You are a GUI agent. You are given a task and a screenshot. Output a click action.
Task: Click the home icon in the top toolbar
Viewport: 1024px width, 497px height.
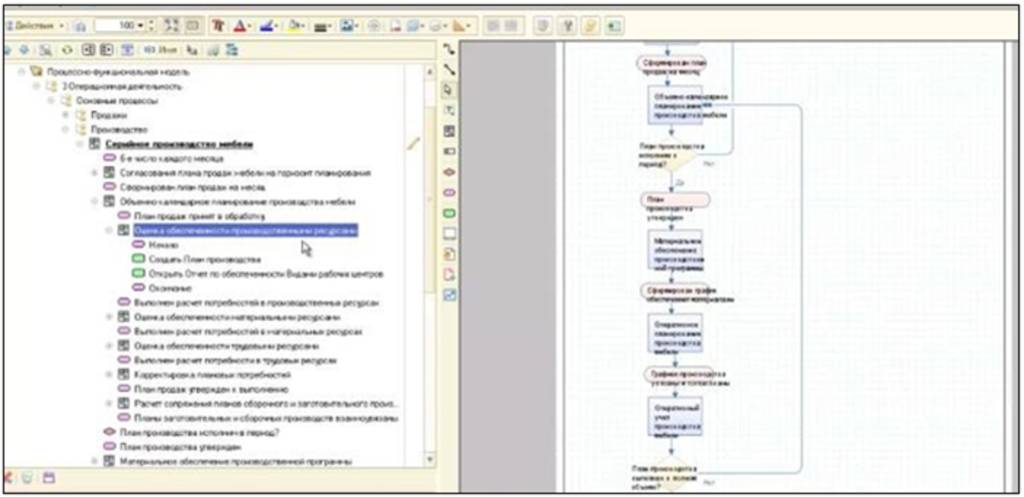[79, 25]
